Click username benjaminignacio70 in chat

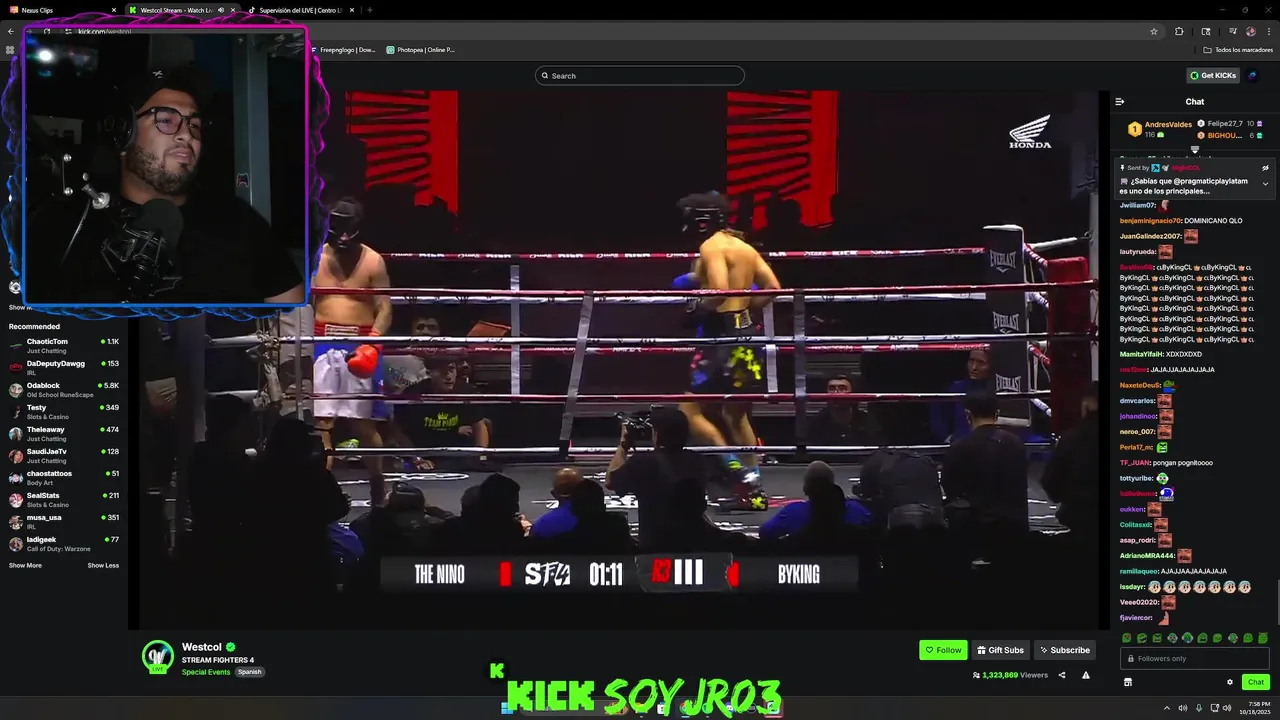1150,220
